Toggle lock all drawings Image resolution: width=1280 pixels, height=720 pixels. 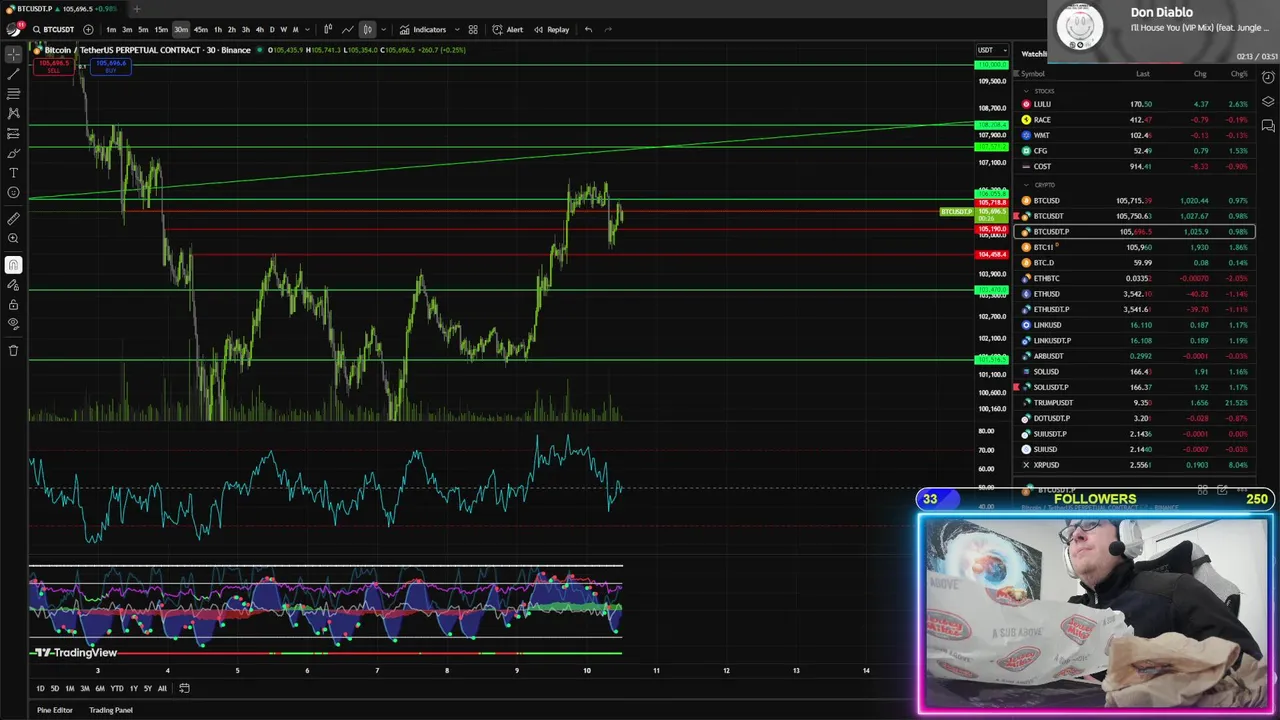pyautogui.click(x=13, y=305)
